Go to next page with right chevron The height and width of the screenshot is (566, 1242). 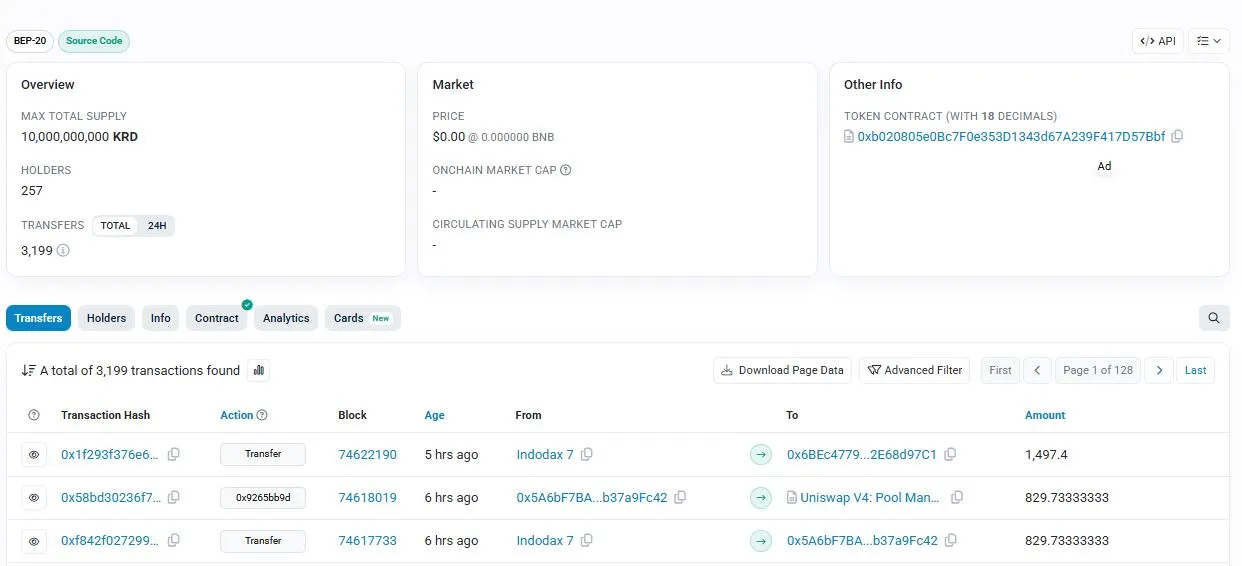[x=1159, y=370]
